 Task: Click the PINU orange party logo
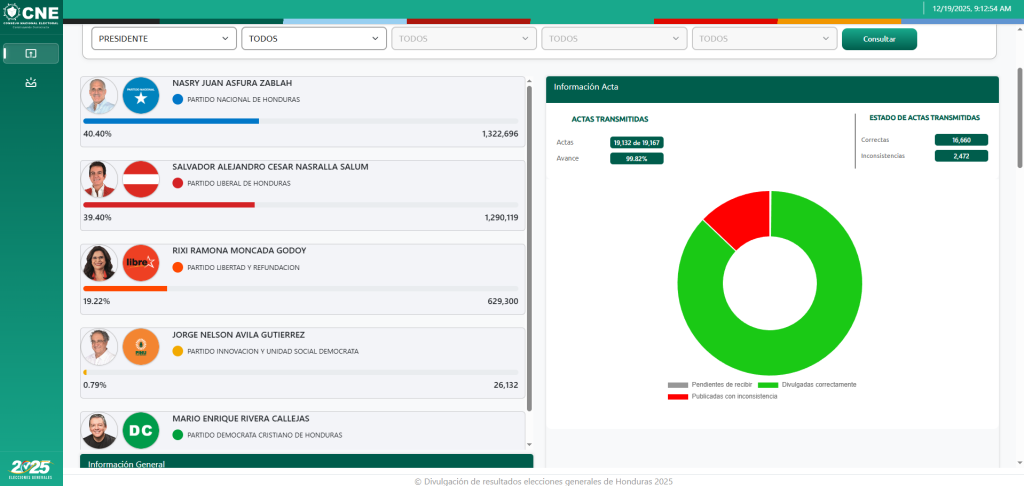pos(141,347)
